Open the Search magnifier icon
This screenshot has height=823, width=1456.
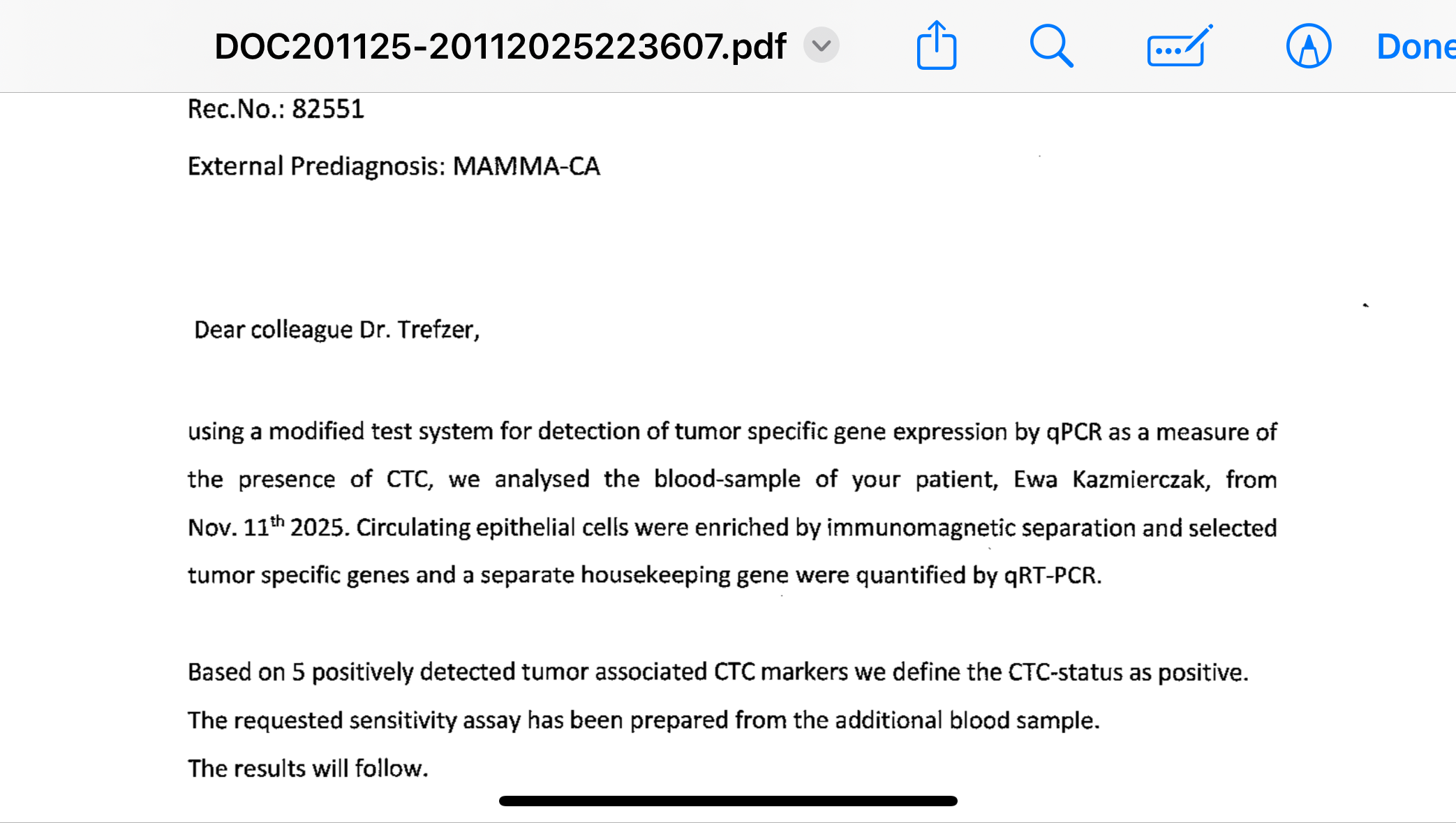pyautogui.click(x=1051, y=46)
